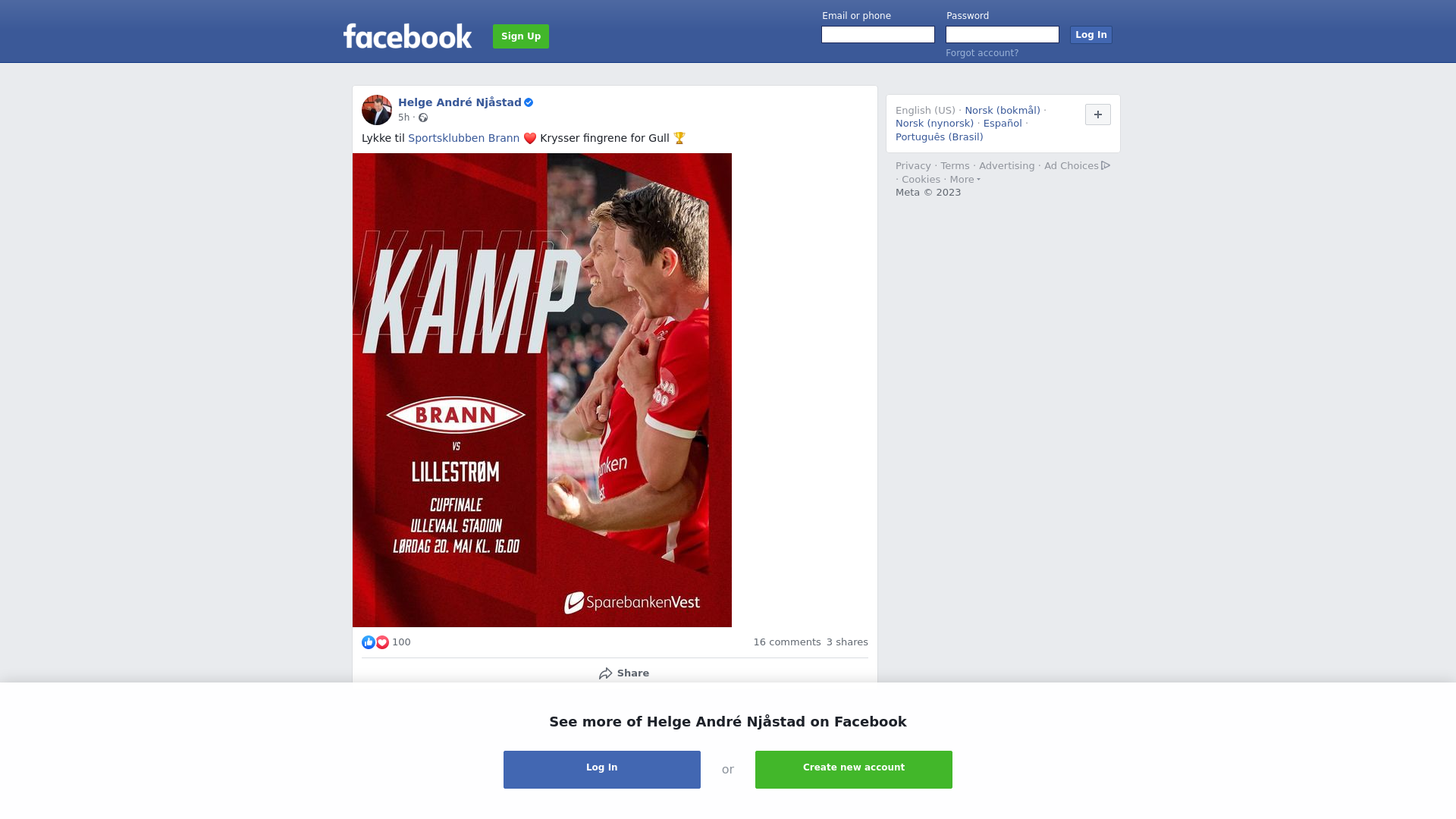Switch language to Norsk (bokmål)
The image size is (1456, 819).
pyautogui.click(x=1002, y=111)
